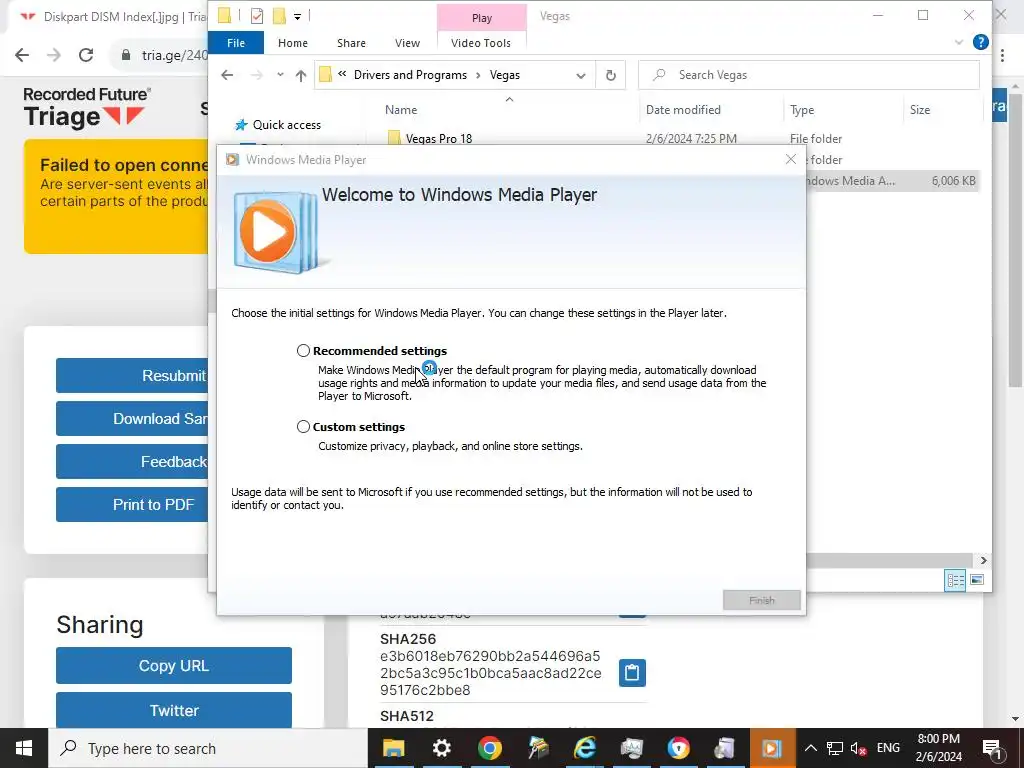Open the notification center icon
1024x768 pixels.
point(992,748)
